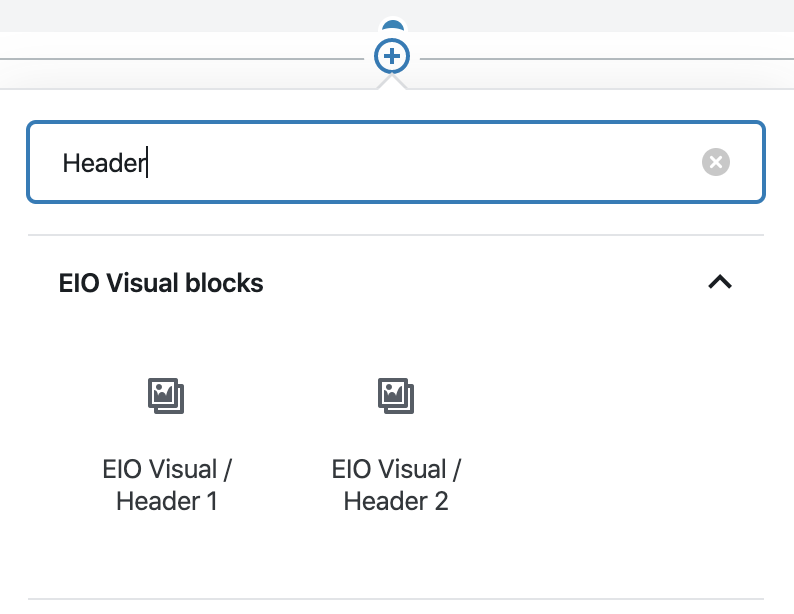
Task: Insert block via the 'EIO Visual / Header 1' label
Action: 167,485
